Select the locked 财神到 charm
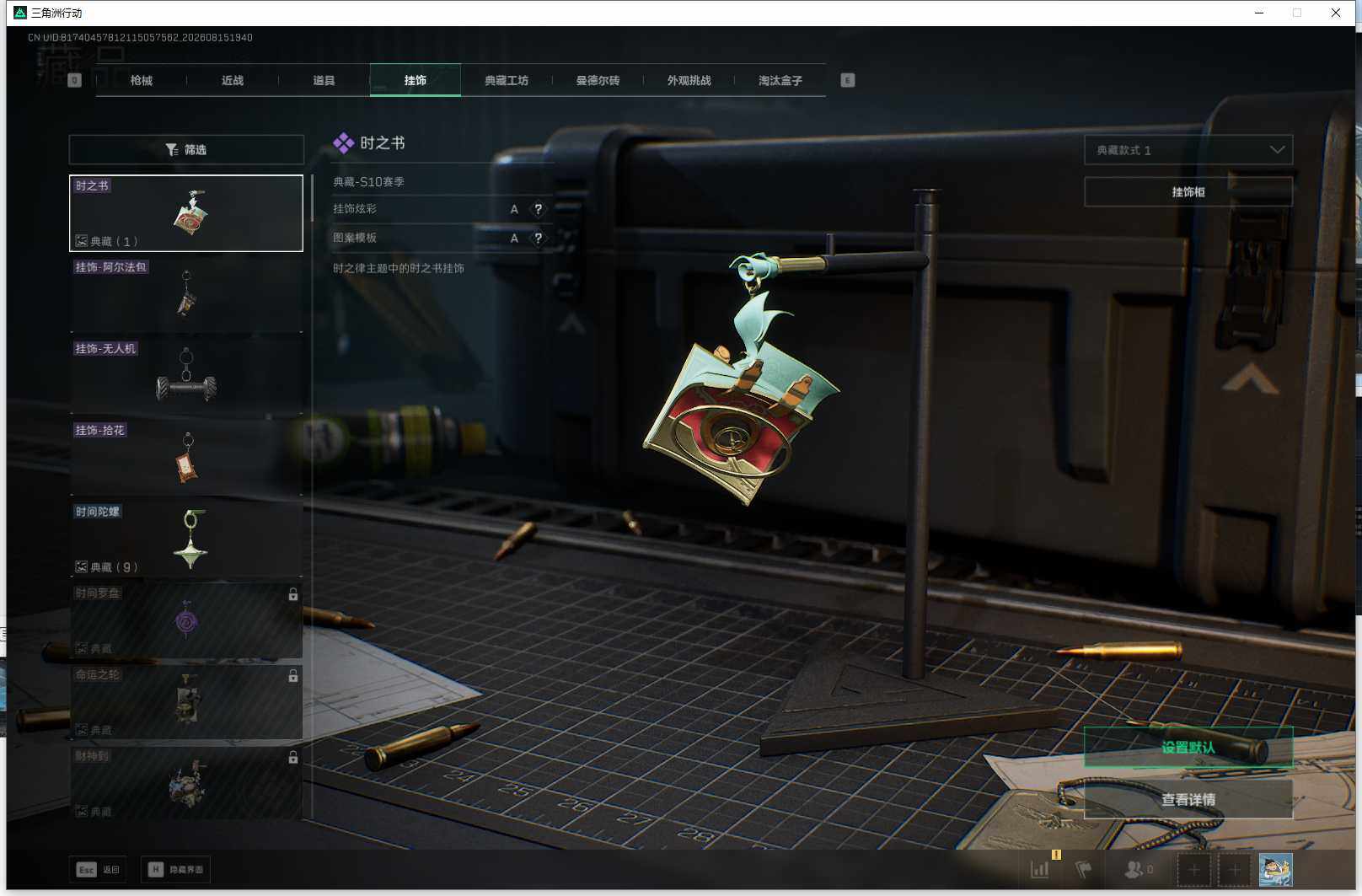1362x896 pixels. (186, 784)
